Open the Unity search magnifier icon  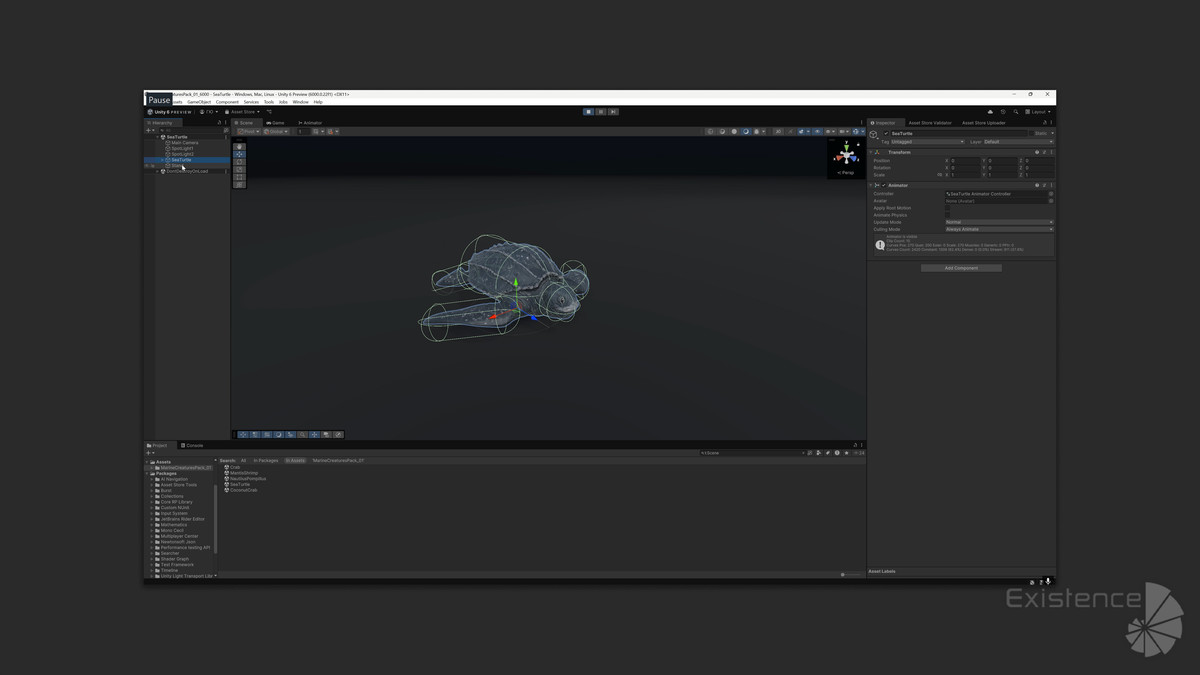click(1015, 112)
